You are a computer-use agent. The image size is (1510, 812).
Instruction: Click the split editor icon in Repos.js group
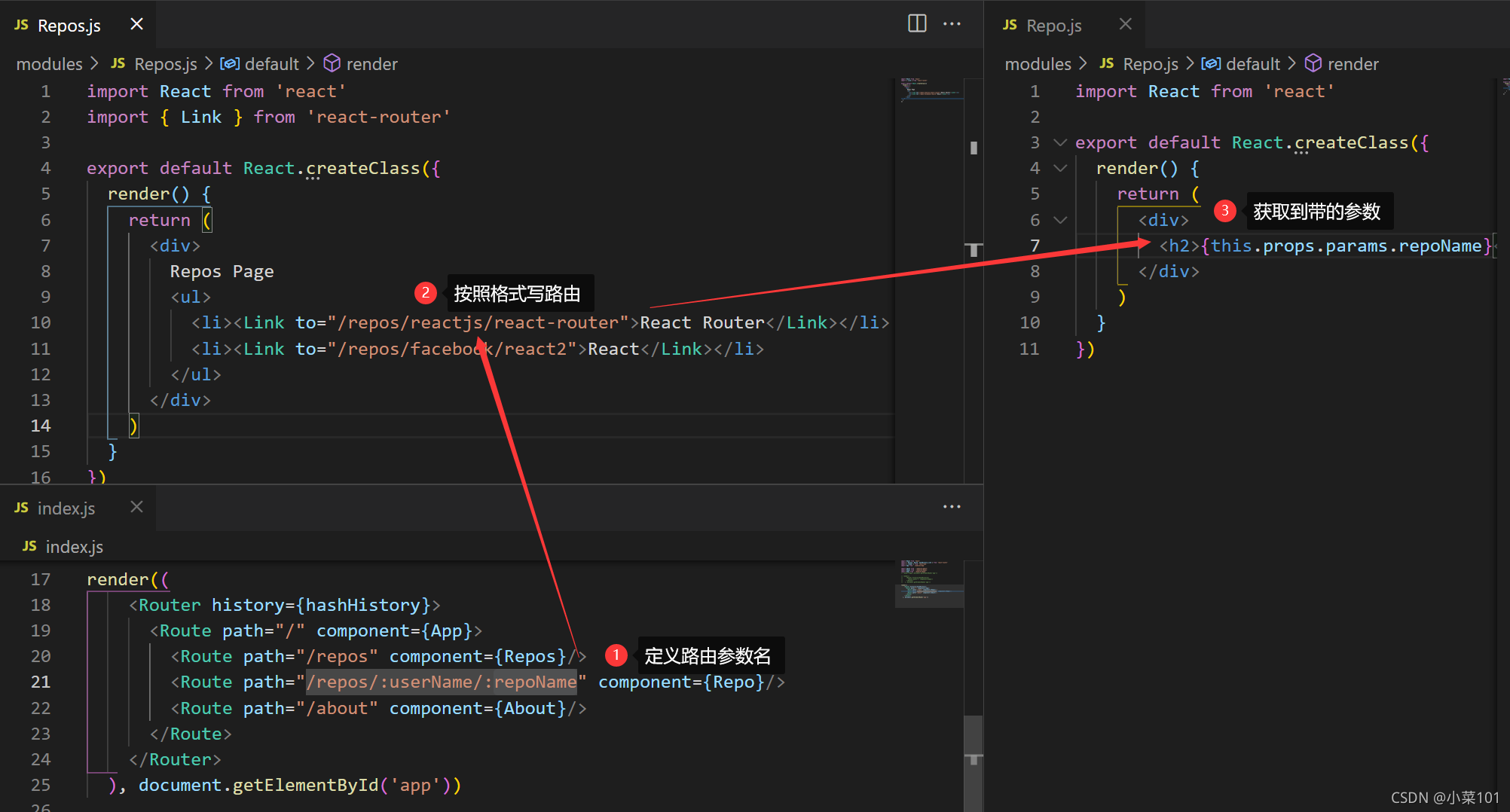917,23
